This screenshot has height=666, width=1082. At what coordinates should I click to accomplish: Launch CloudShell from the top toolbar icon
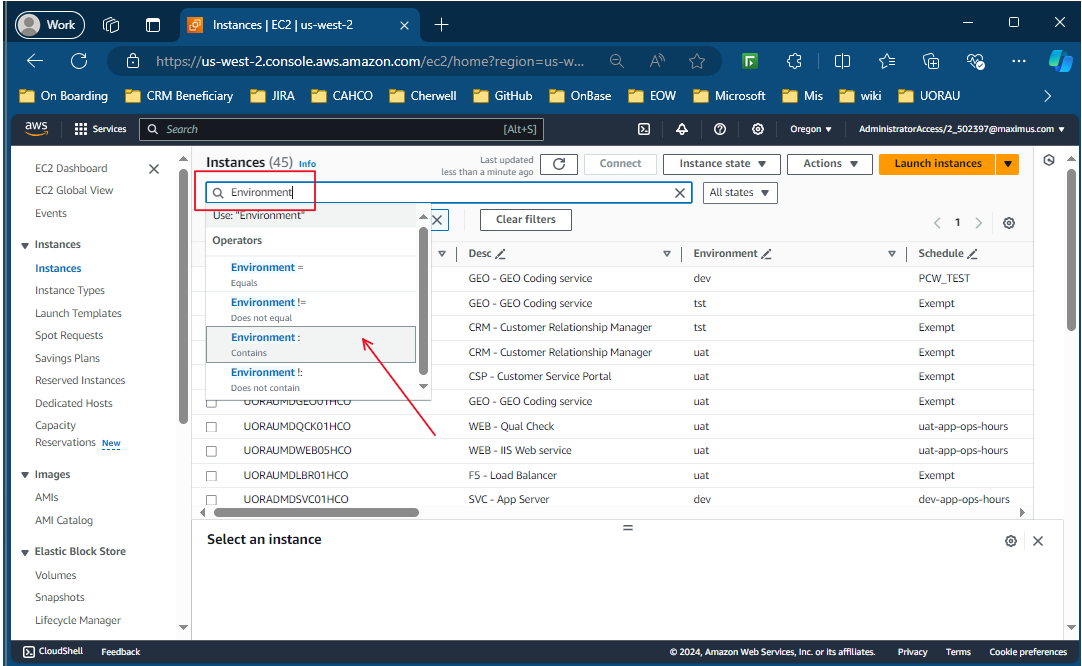[644, 129]
